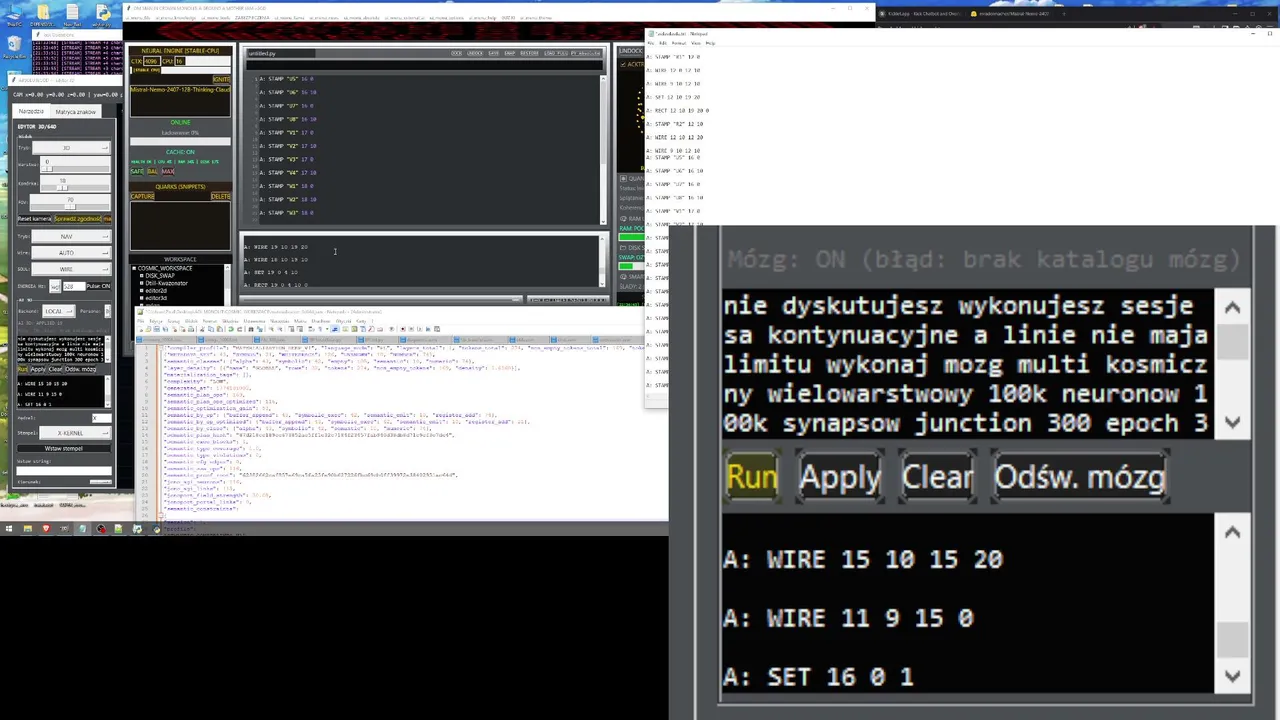Open the Python file desktop icon
1280x720 pixels.
103,14
